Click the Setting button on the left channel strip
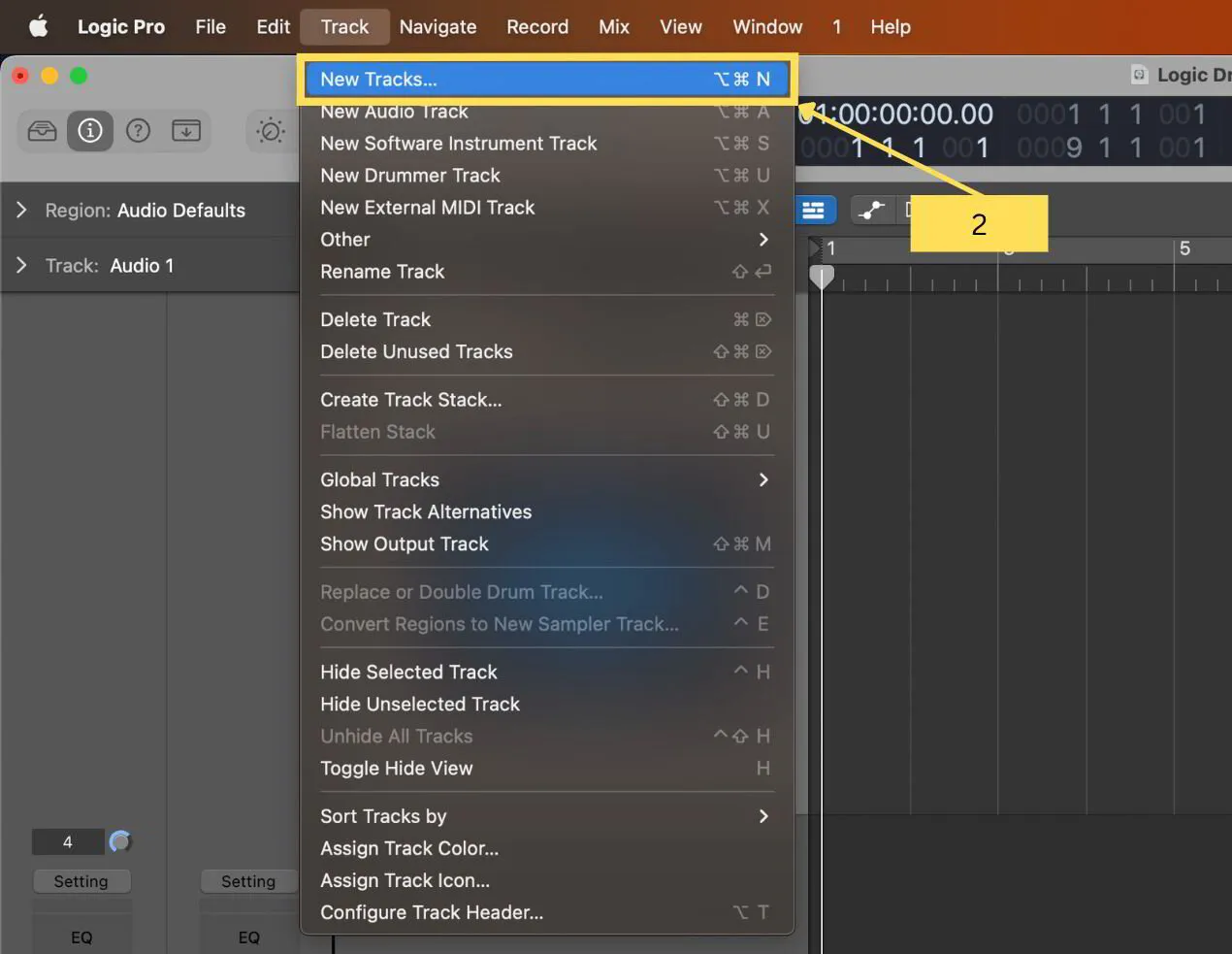The height and width of the screenshot is (954, 1232). point(81,881)
